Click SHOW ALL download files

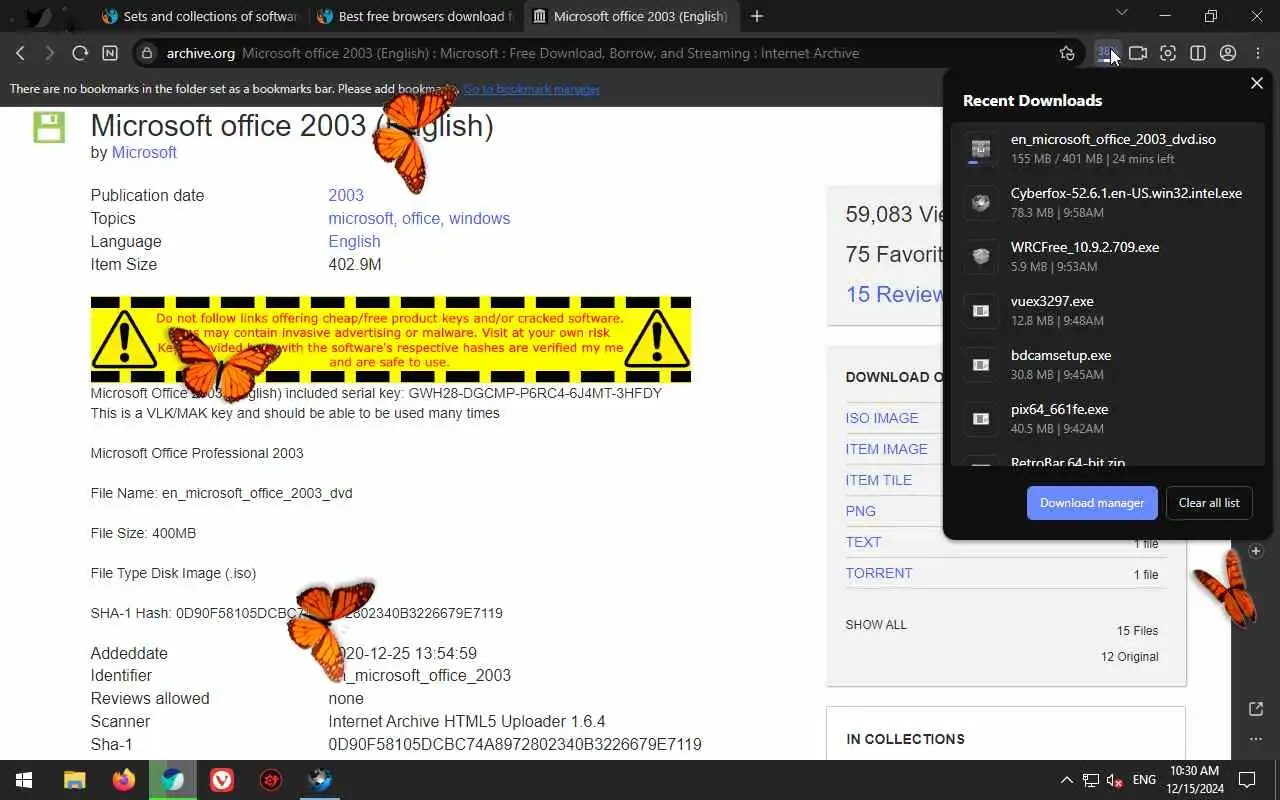coord(876,624)
